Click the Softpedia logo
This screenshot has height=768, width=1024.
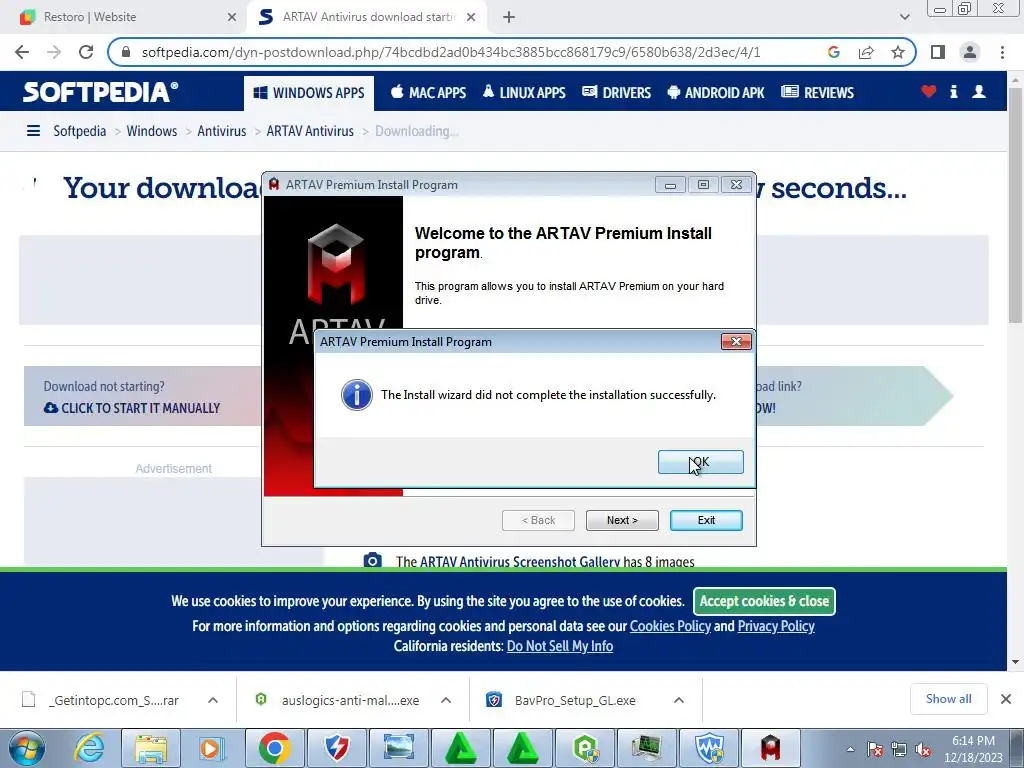click(x=100, y=92)
